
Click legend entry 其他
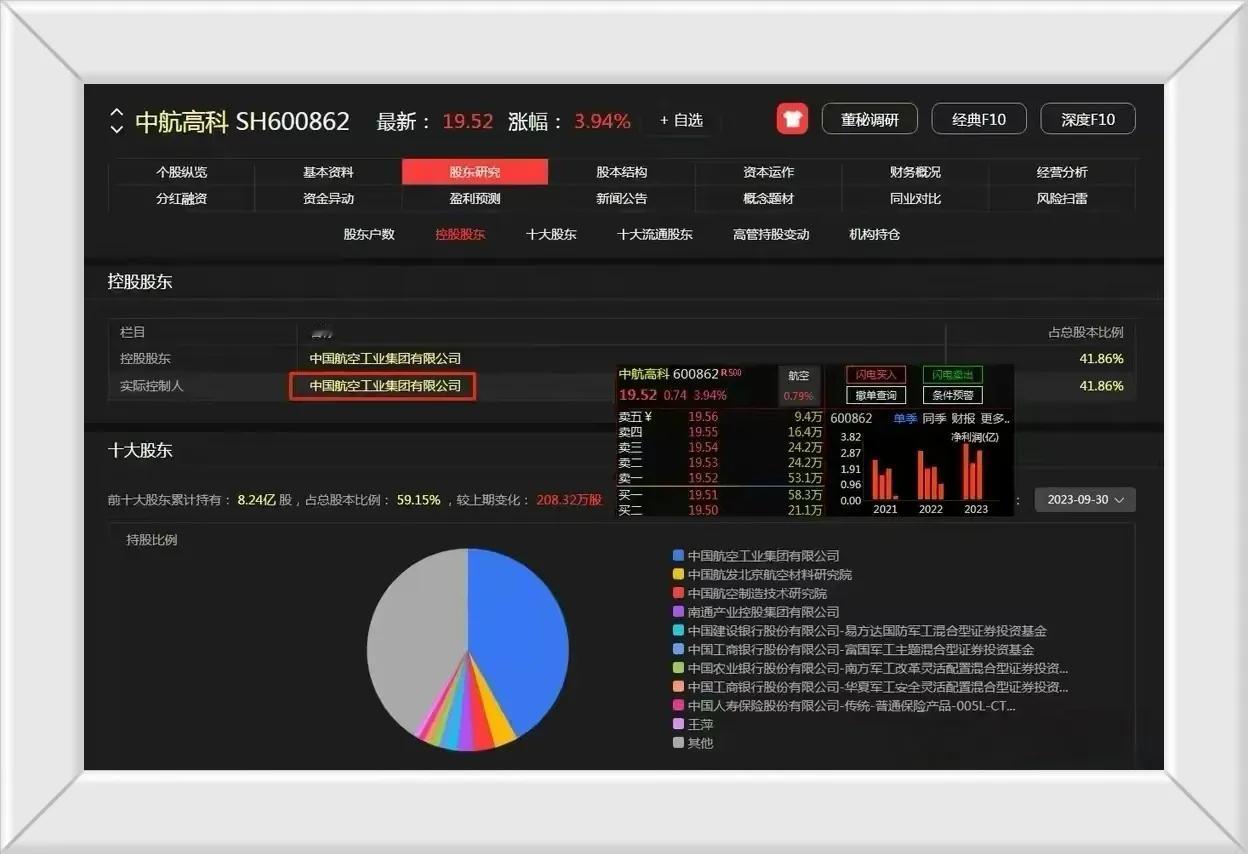click(701, 743)
